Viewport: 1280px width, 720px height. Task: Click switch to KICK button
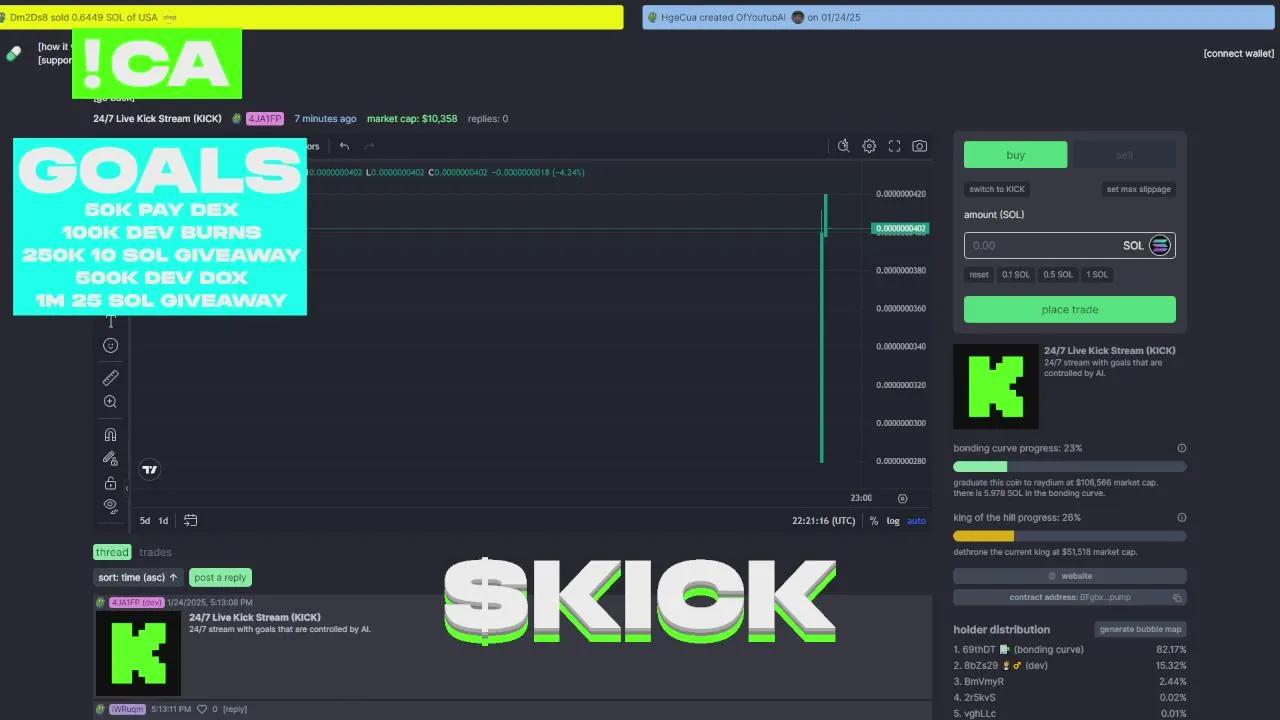tap(997, 189)
